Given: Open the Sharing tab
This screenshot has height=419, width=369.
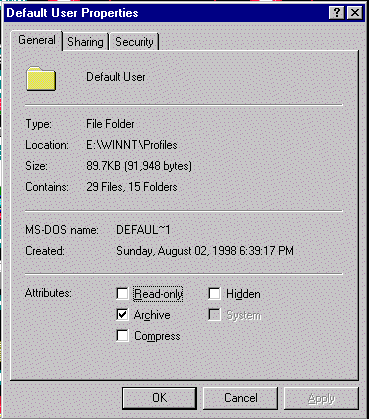Looking at the screenshot, I should (85, 42).
